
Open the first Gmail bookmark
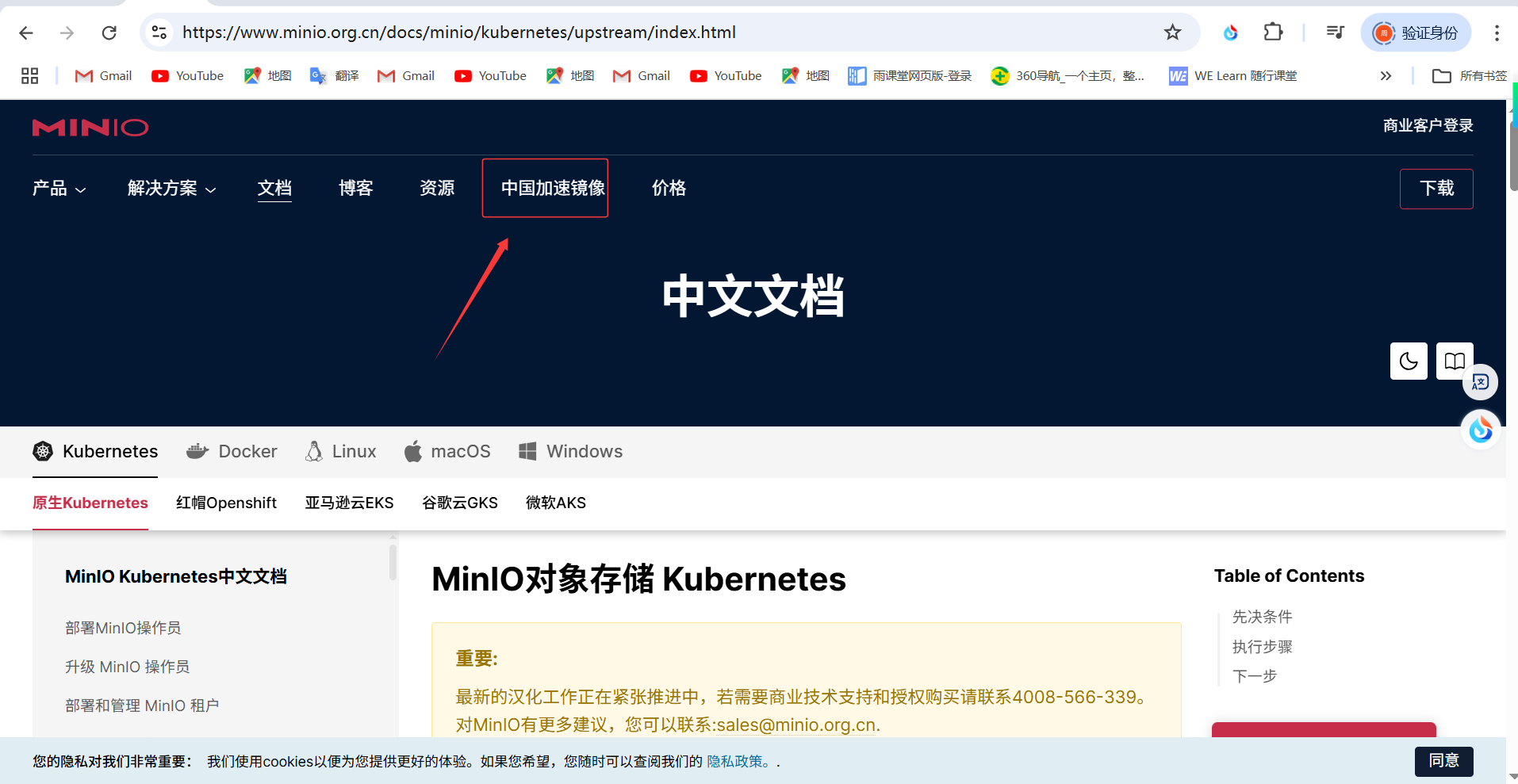(x=104, y=76)
